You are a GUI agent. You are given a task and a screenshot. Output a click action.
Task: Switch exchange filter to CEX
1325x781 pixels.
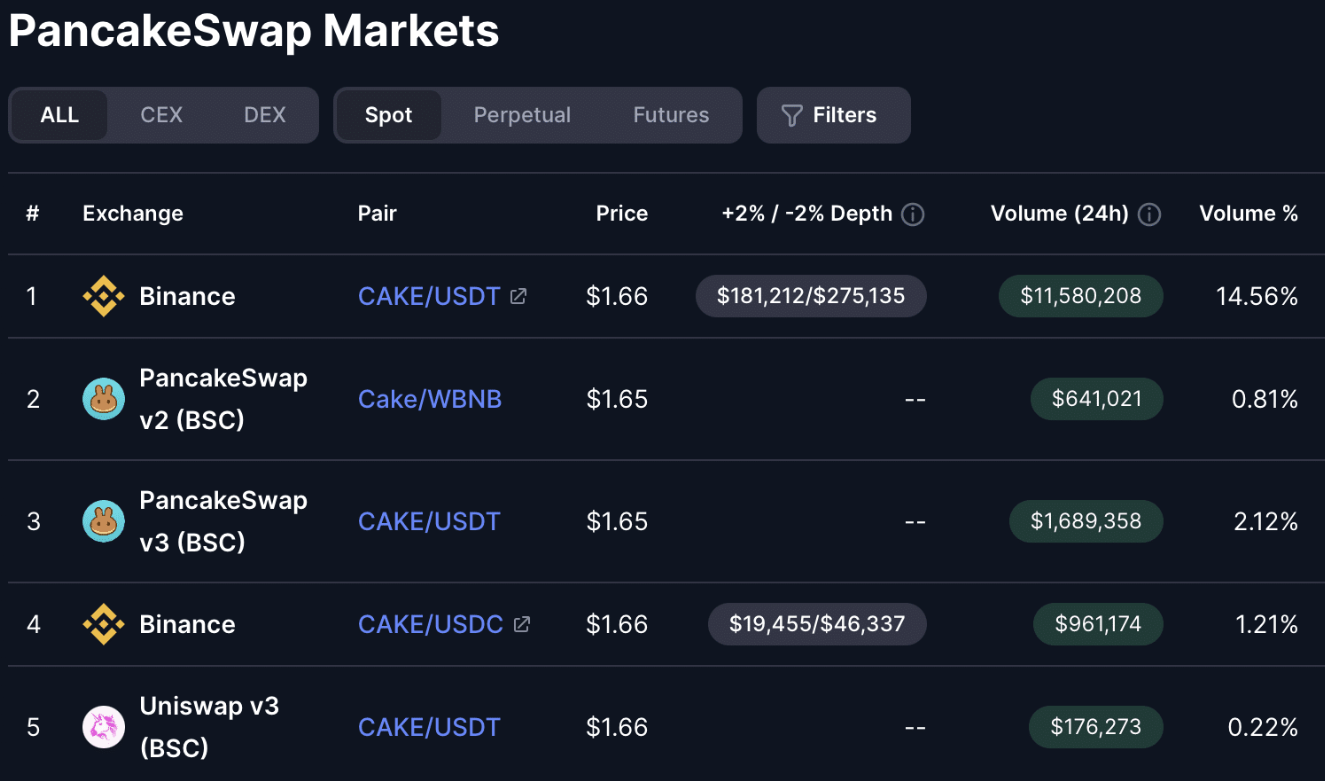(x=161, y=115)
